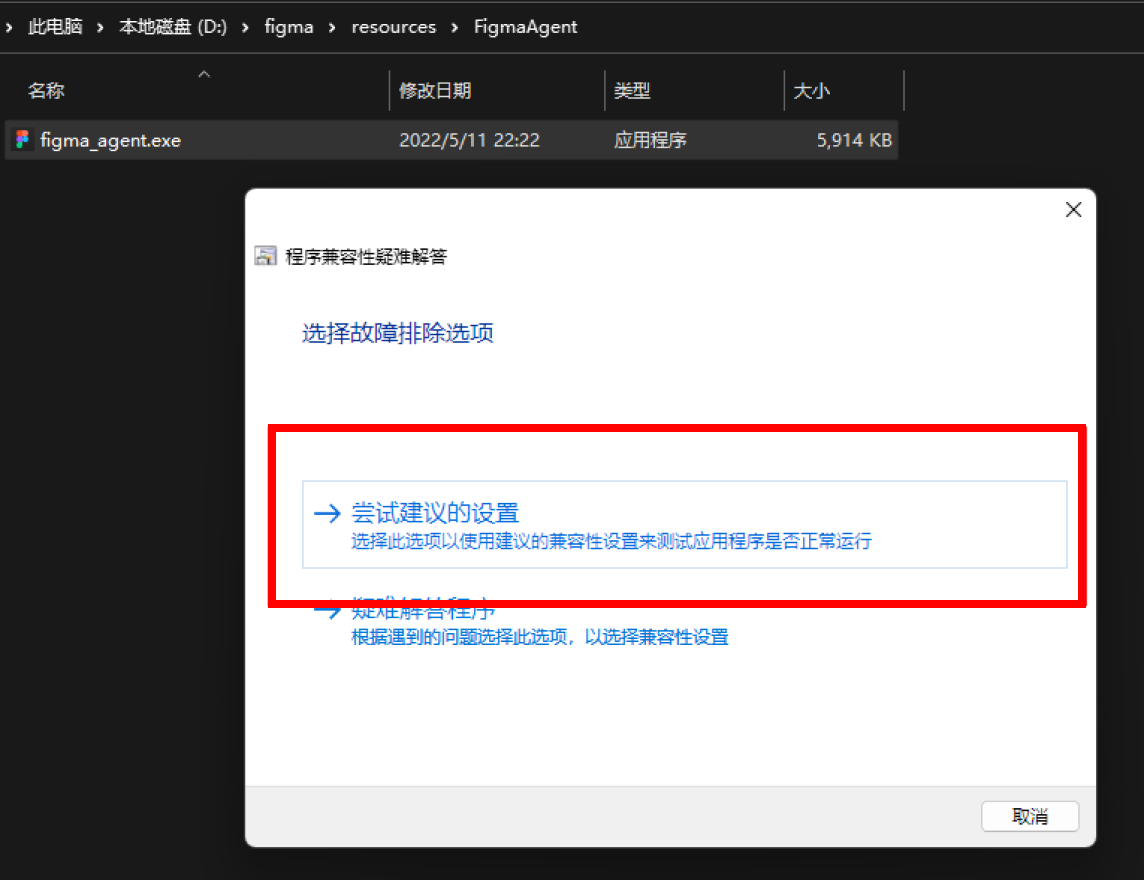Close the compatibility troubleshooter dialog

point(1073,210)
